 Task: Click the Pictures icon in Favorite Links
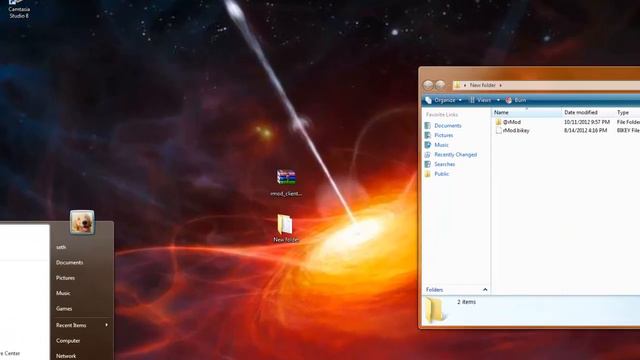[428, 135]
